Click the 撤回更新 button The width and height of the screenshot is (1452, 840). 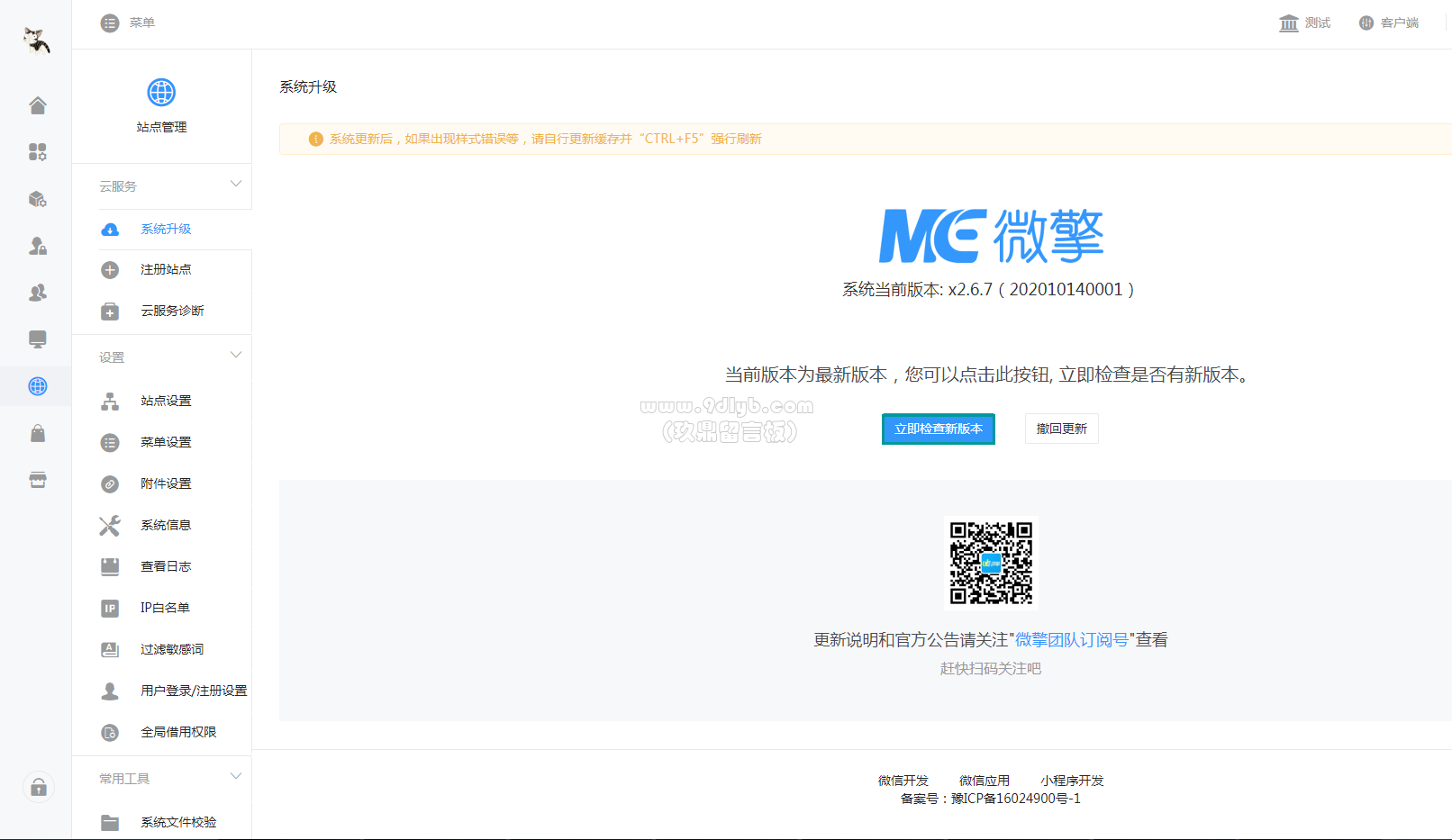(x=1062, y=429)
